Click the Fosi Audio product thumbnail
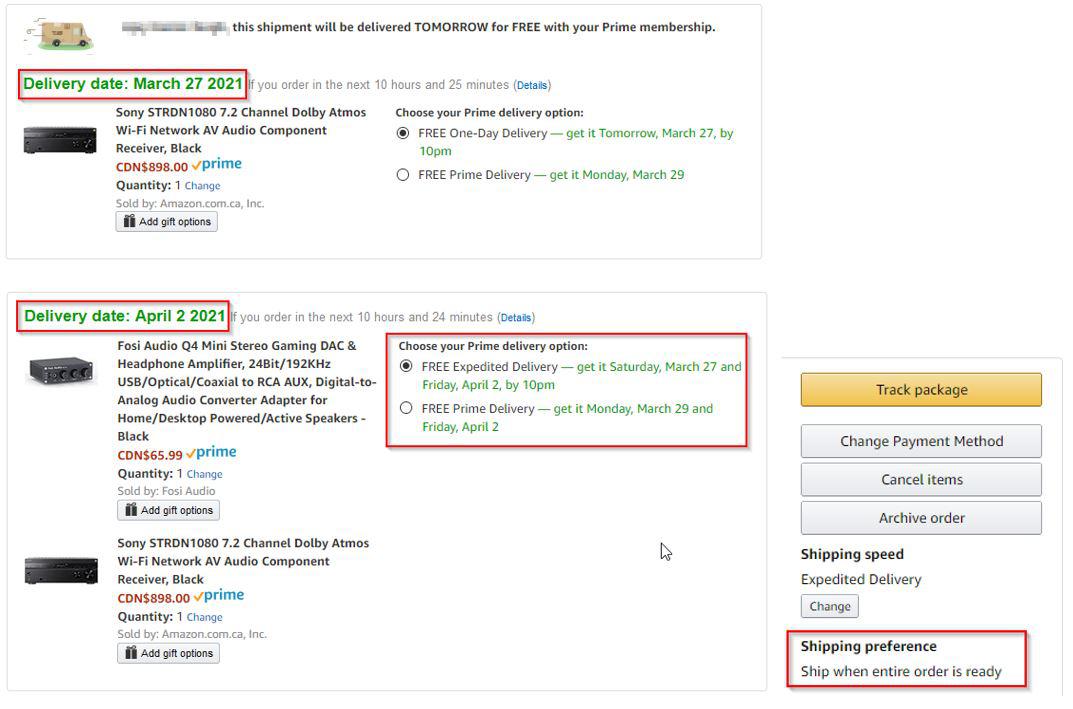This screenshot has width=1073, height=709. [60, 370]
